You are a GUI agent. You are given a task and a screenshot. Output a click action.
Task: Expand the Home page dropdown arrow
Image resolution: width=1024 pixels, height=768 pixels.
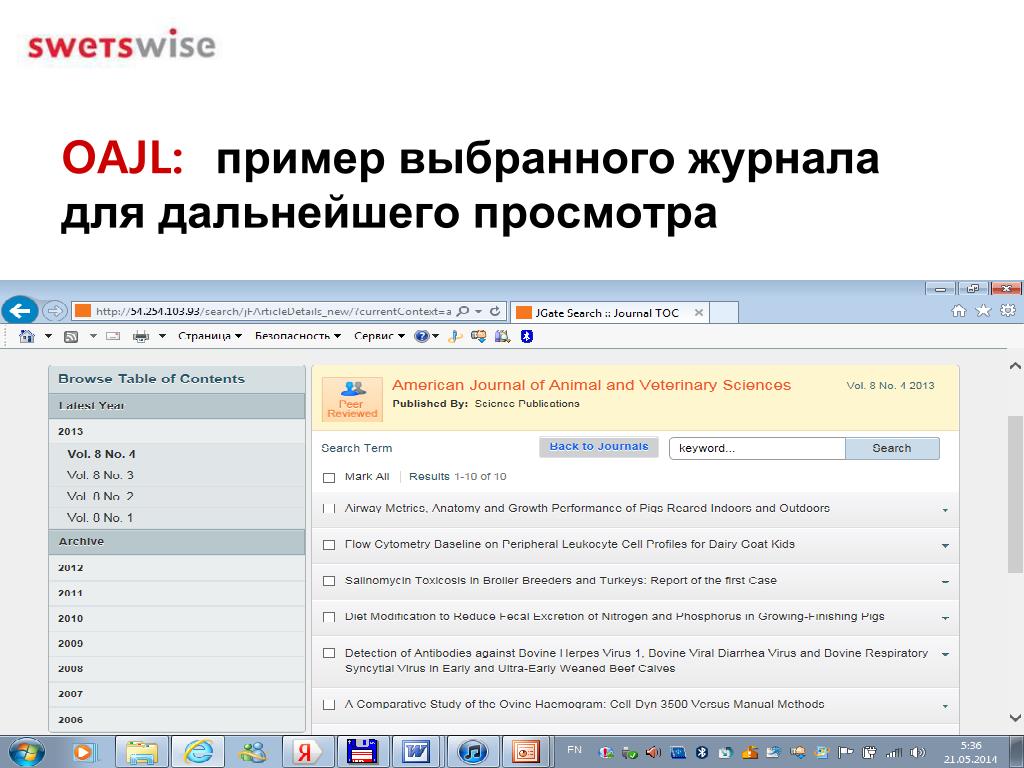pyautogui.click(x=48, y=336)
